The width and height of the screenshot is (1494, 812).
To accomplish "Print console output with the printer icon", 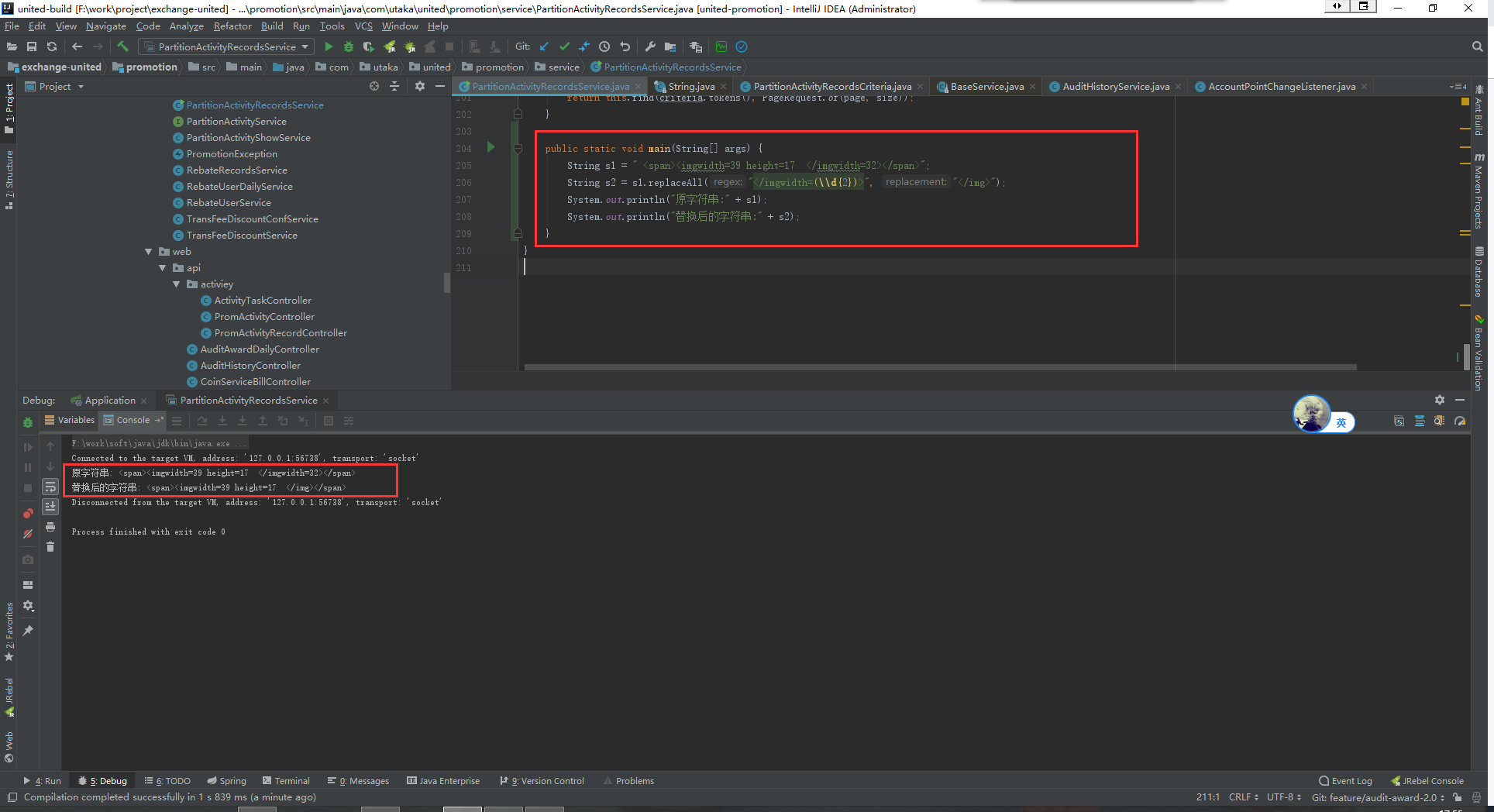I will click(50, 527).
